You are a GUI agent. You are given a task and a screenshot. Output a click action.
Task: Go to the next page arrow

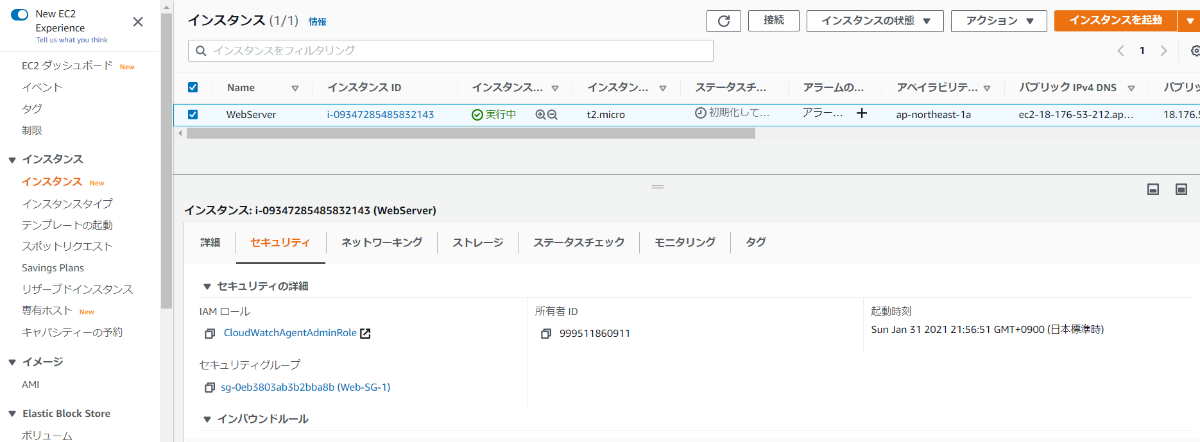coord(1163,50)
